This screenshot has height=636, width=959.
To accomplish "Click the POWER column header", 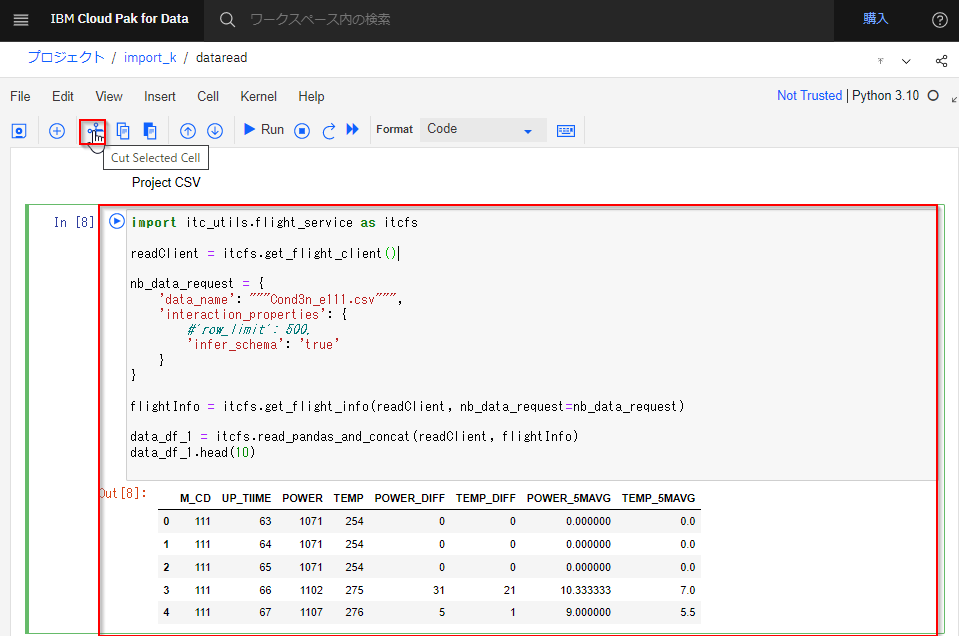I will (x=302, y=498).
